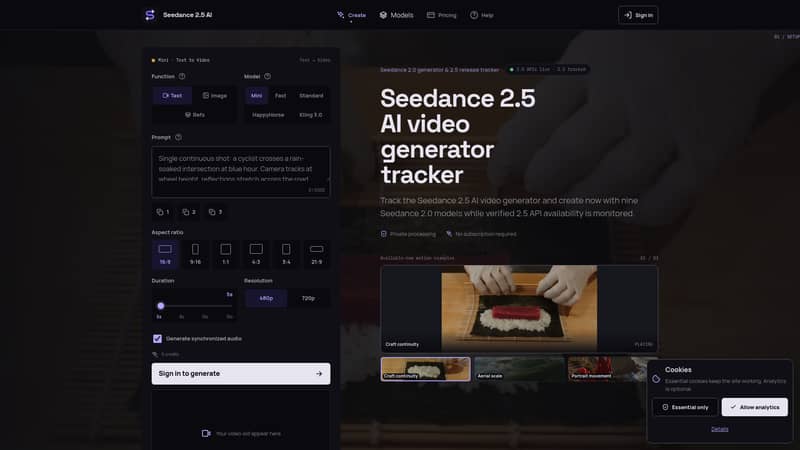Select the Refs function mode
800x450 pixels.
[x=194, y=115]
